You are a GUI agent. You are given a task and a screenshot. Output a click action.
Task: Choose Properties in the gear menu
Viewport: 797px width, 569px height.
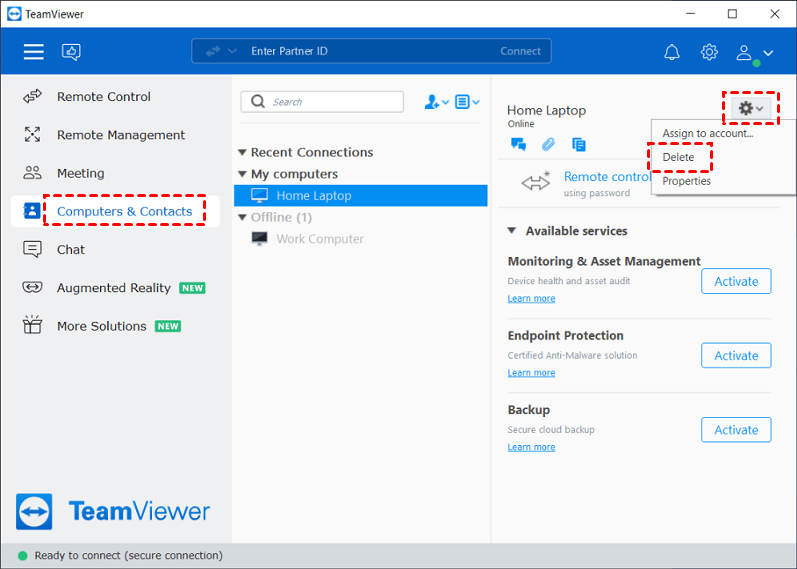point(686,181)
